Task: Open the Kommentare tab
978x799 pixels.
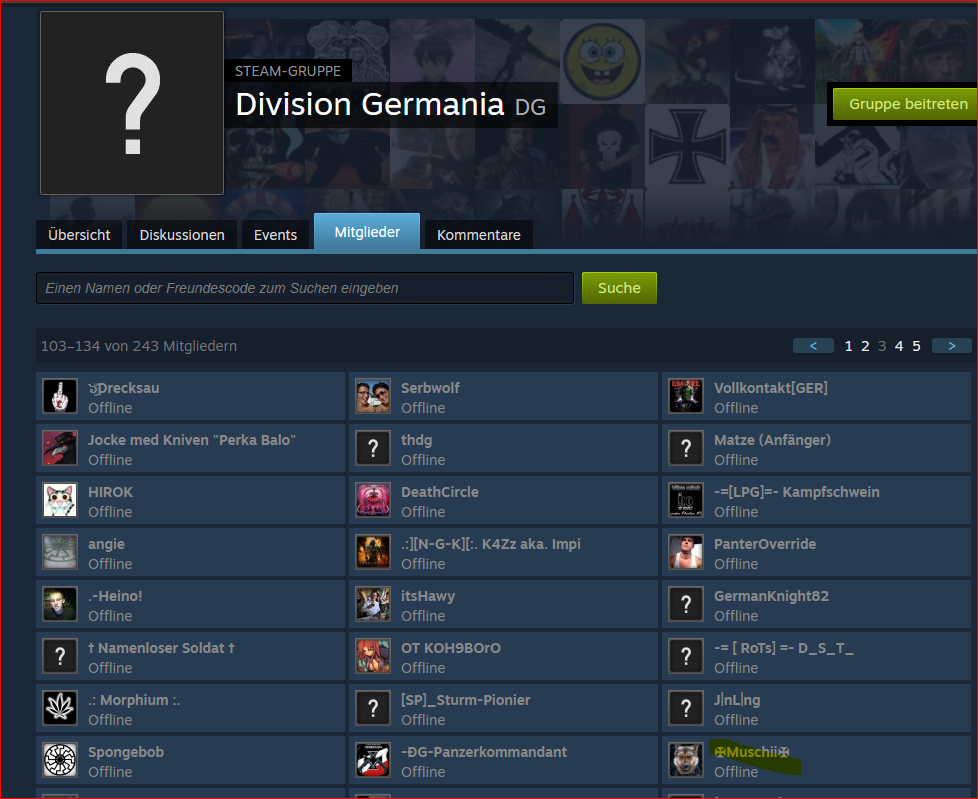Action: coord(478,235)
